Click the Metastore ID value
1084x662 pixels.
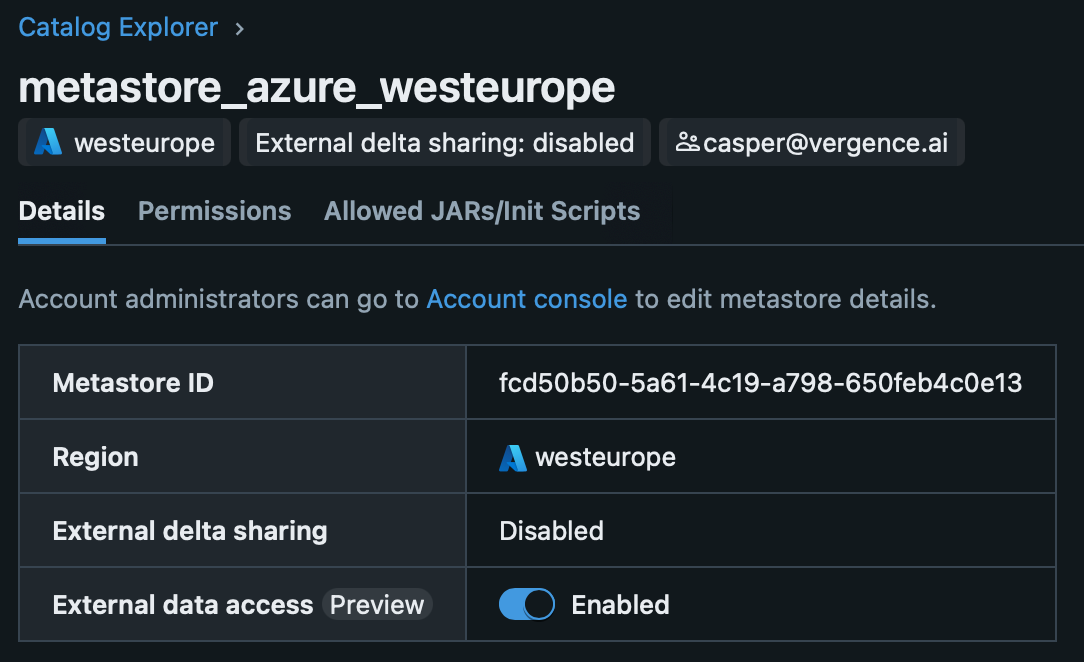[760, 383]
